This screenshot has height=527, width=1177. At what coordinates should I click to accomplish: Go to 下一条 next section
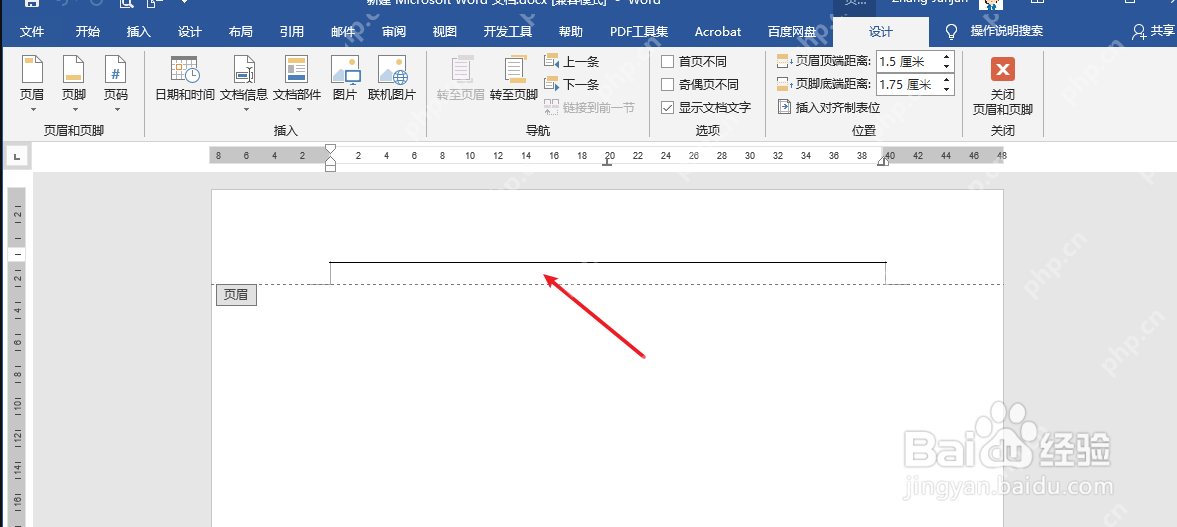click(572, 85)
